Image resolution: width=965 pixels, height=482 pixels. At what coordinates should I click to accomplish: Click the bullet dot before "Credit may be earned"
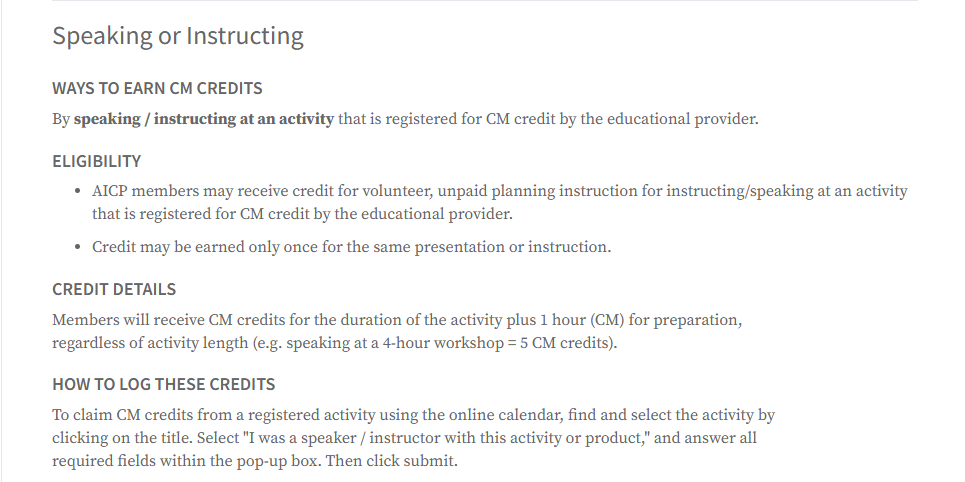point(78,247)
